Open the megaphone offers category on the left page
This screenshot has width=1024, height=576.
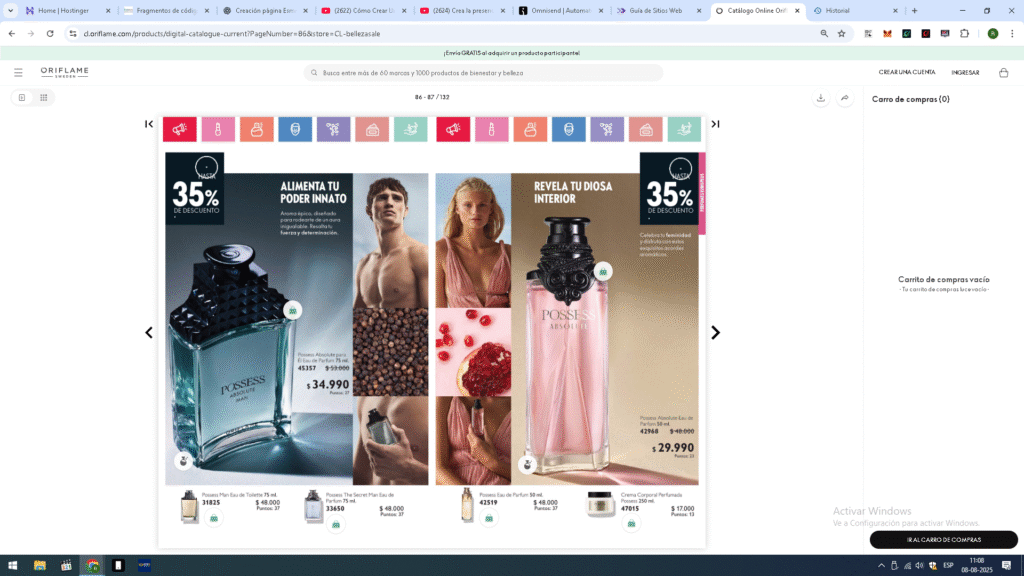[180, 129]
